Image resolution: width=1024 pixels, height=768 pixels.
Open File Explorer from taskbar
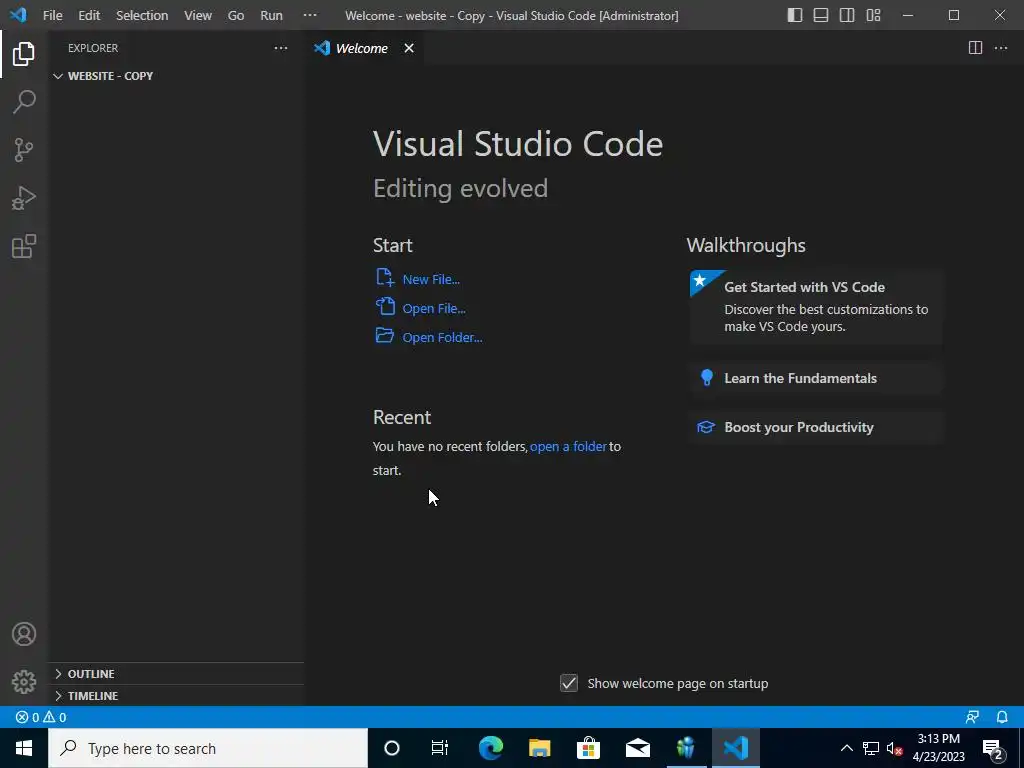coord(539,748)
